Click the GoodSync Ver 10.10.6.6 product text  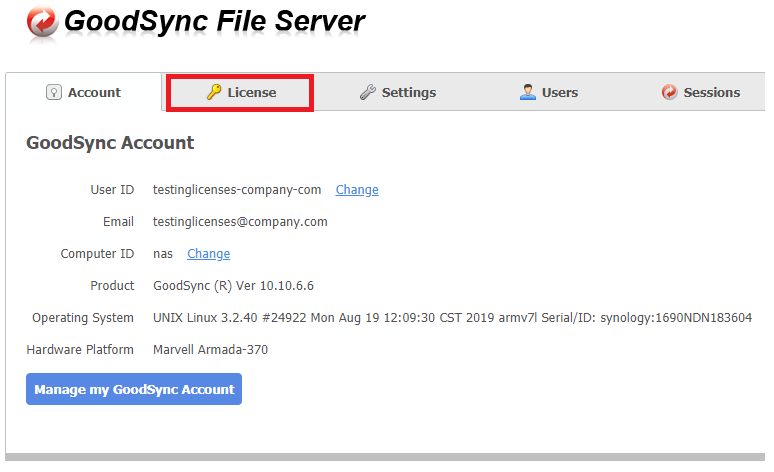[233, 285]
